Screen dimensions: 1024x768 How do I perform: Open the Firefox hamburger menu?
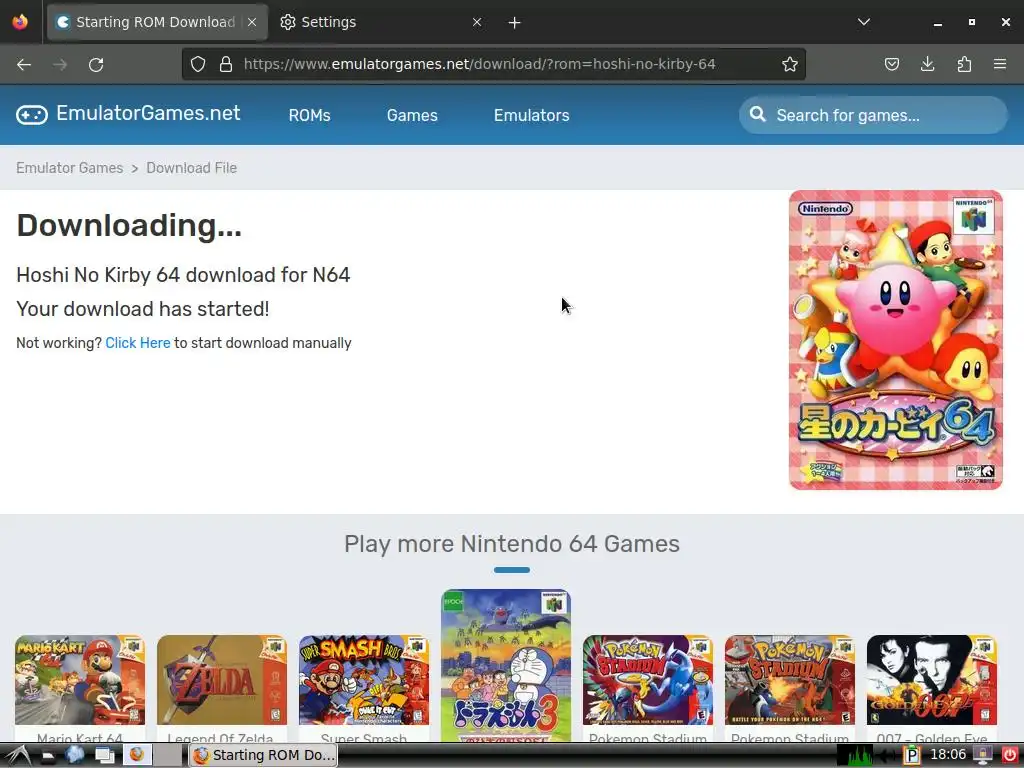pos(1000,64)
